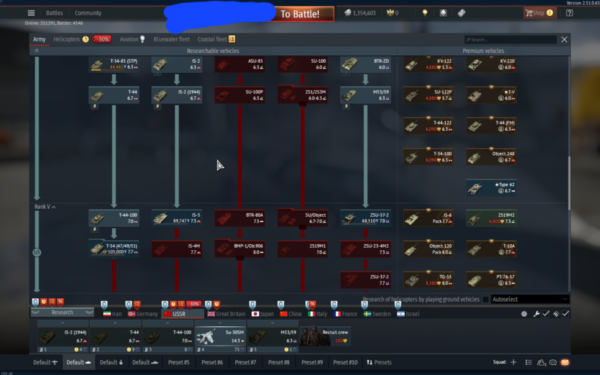This screenshot has height=375, width=600.
Task: Select the Israel nation tab
Action: (408, 314)
